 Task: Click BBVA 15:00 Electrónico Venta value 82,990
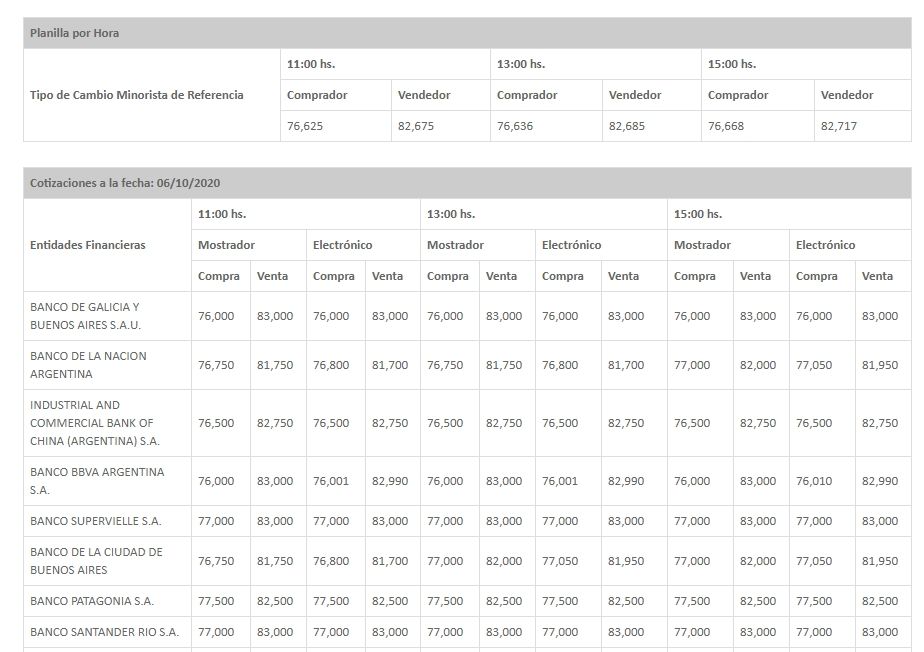[880, 481]
